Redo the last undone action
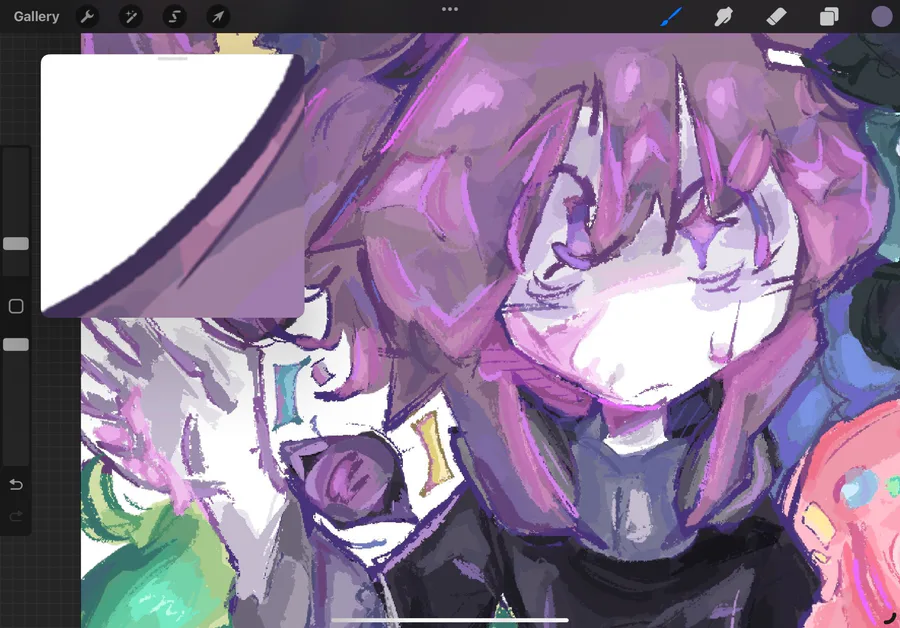This screenshot has width=900, height=628. (x=16, y=516)
